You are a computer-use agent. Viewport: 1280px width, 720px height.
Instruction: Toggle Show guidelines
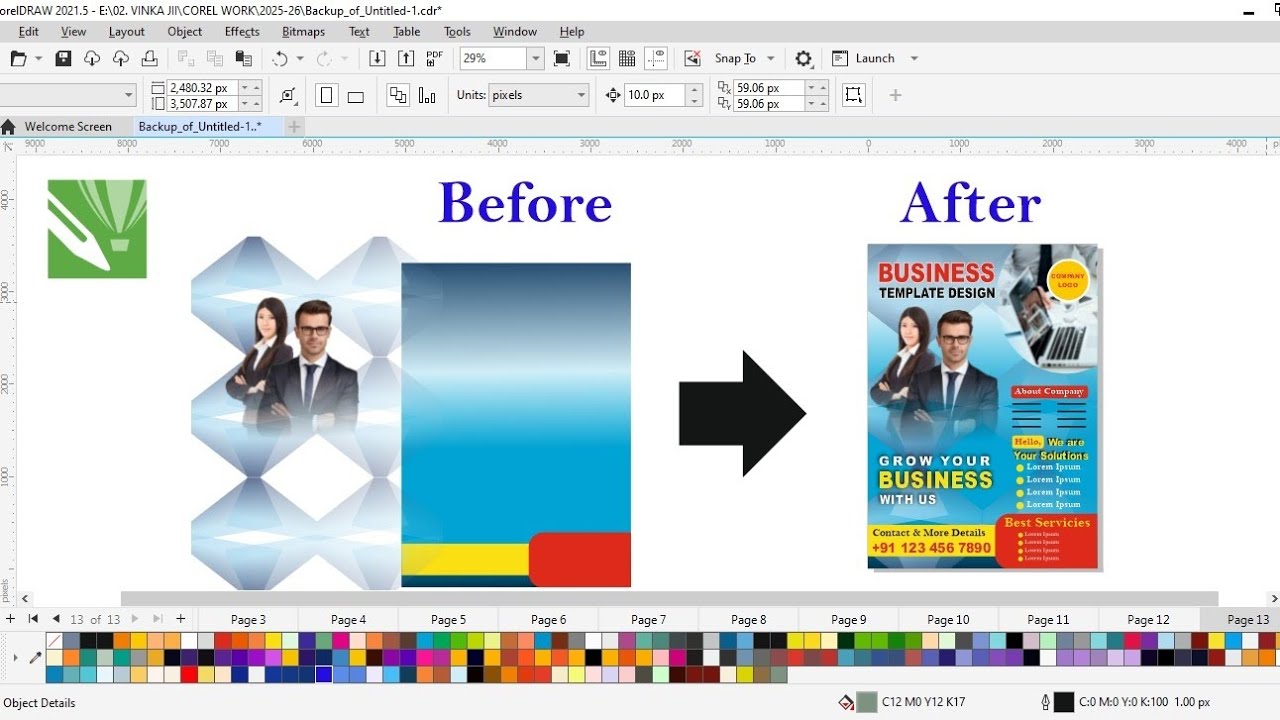tap(656, 59)
